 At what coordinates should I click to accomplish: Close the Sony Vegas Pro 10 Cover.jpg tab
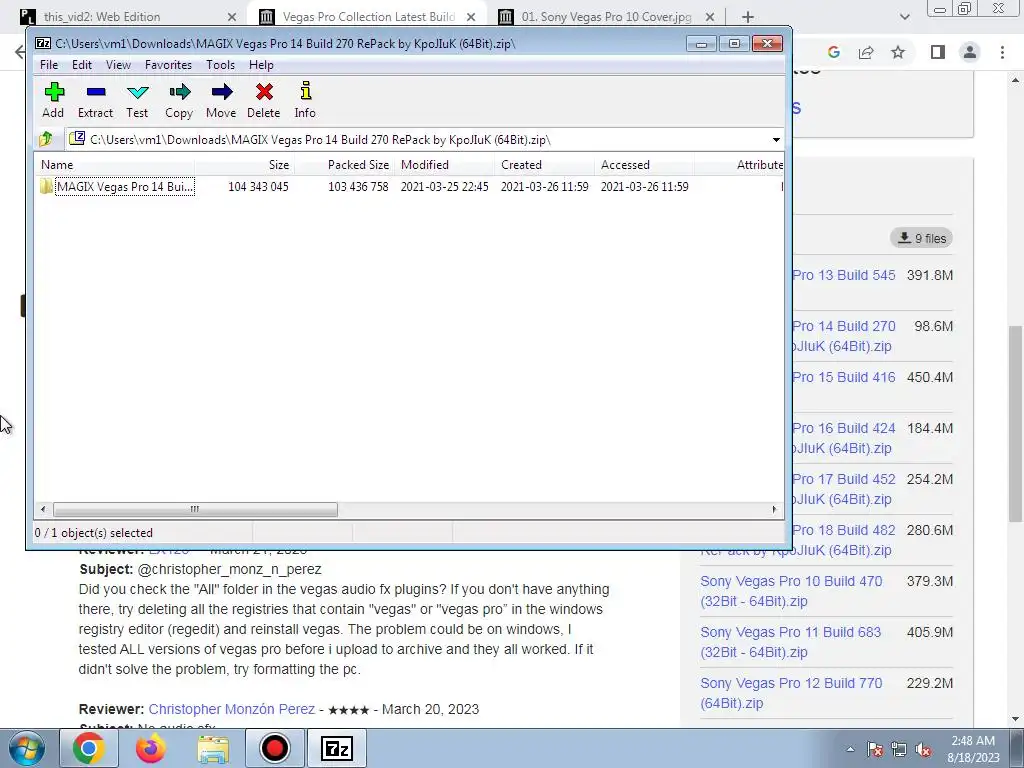[710, 17]
